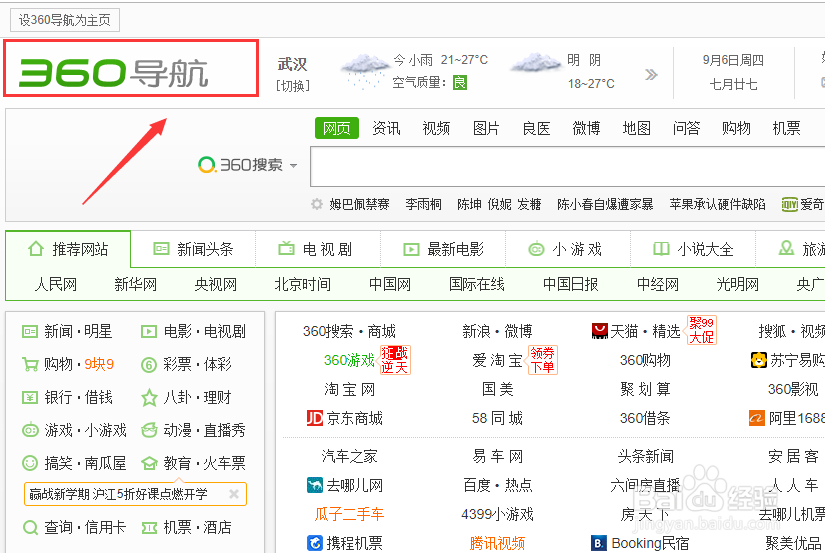Click the 新闻·明星 category icon
This screenshot has width=825, height=553.
coord(30,331)
